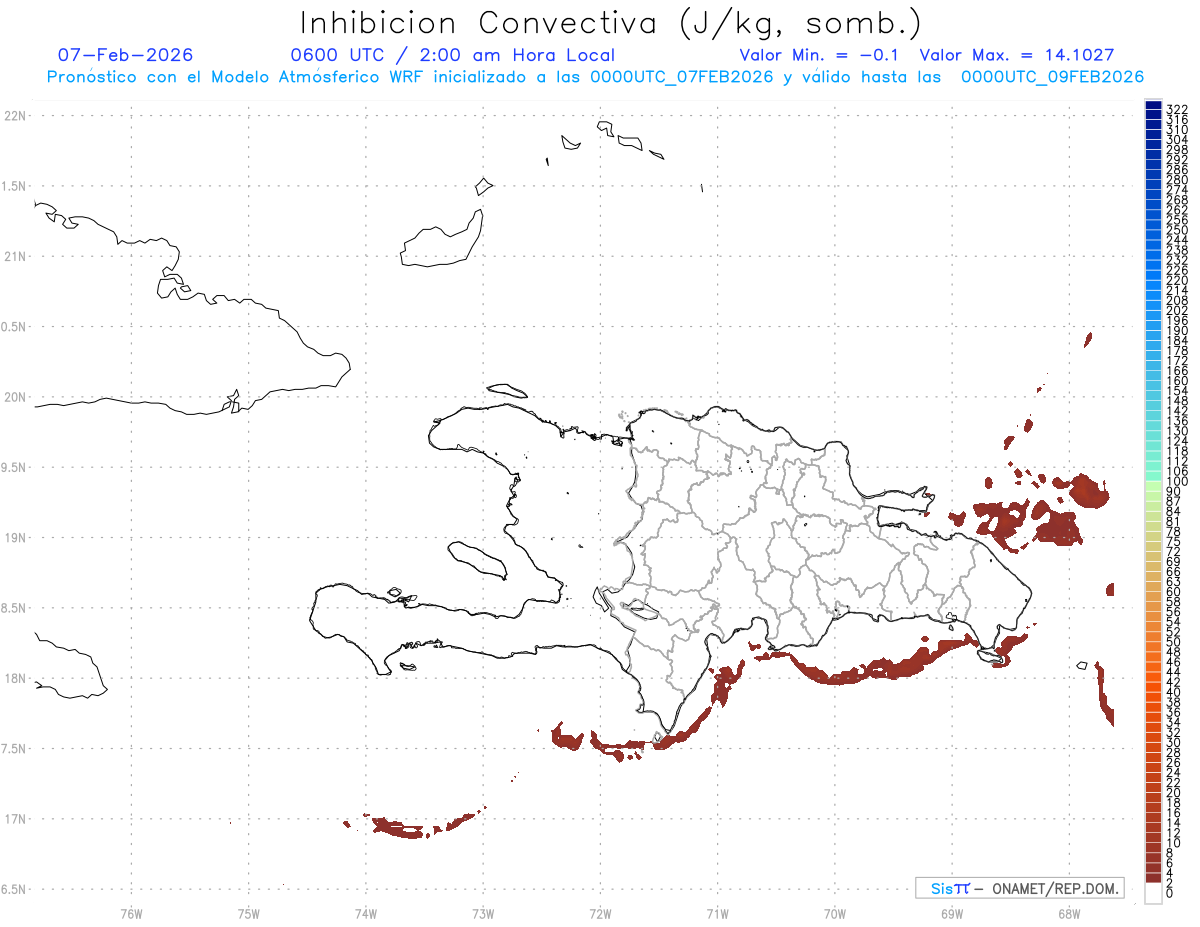Click the title "Inhibicion Convectiva (J/kg, somb.)"

[x=611, y=23]
